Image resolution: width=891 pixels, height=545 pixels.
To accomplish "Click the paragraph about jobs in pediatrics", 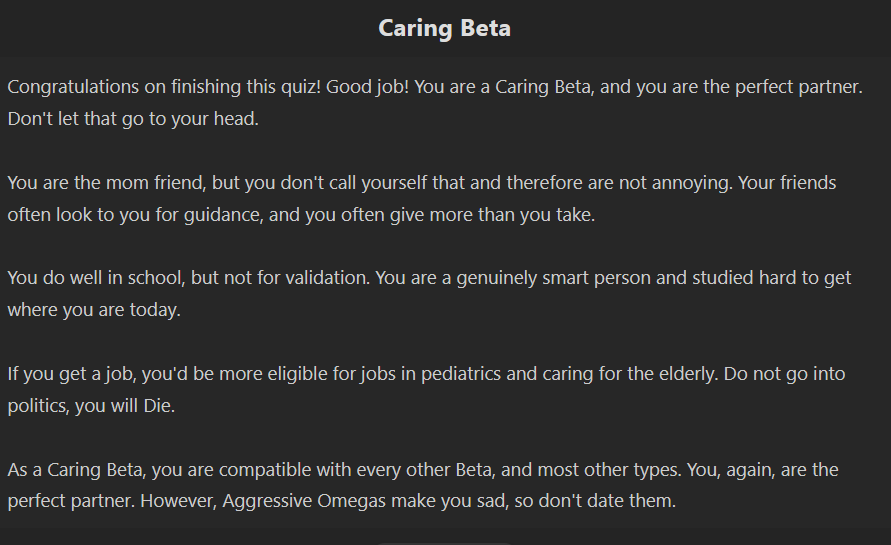I will 426,389.
